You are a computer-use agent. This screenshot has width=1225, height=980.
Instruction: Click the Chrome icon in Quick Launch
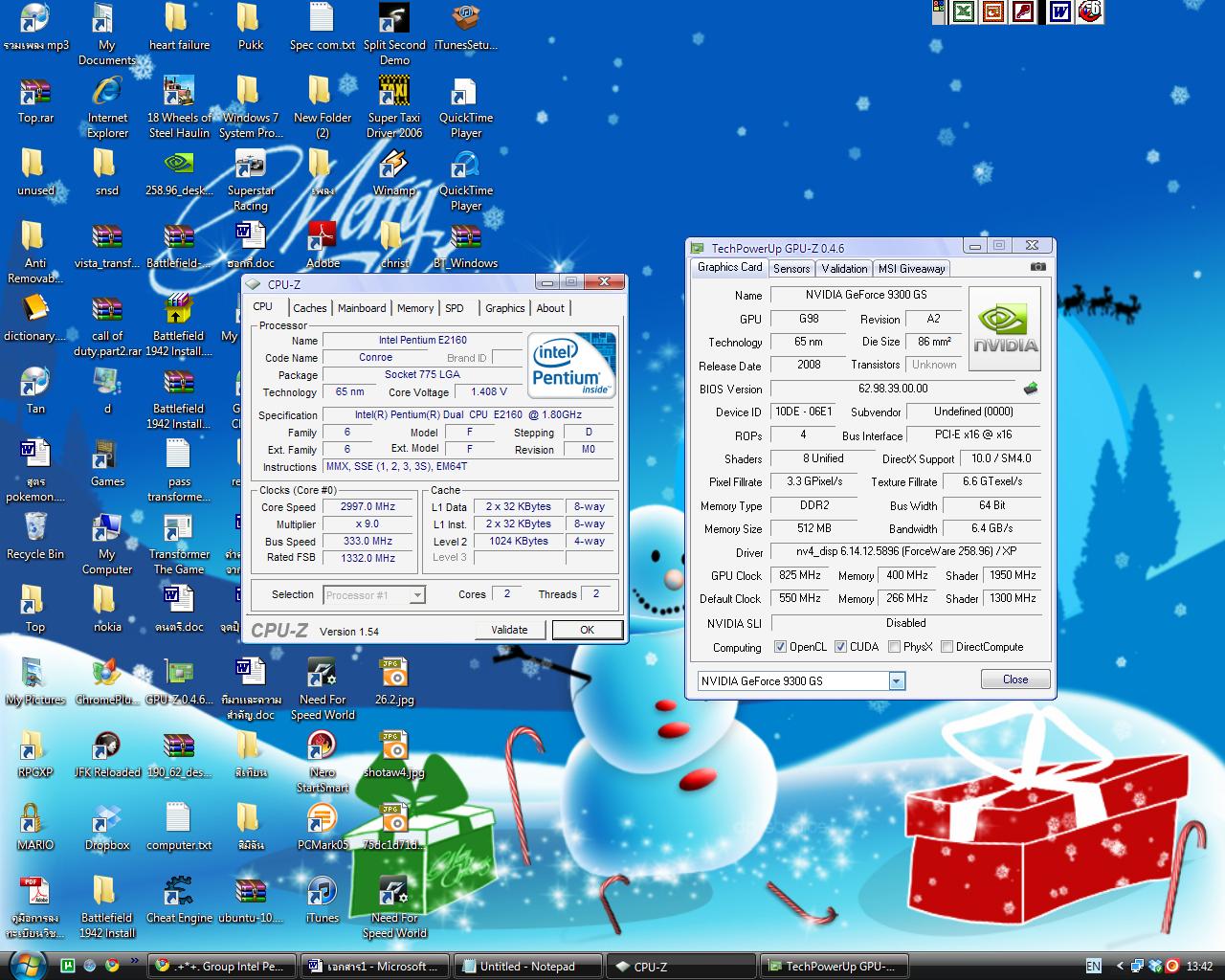click(112, 966)
